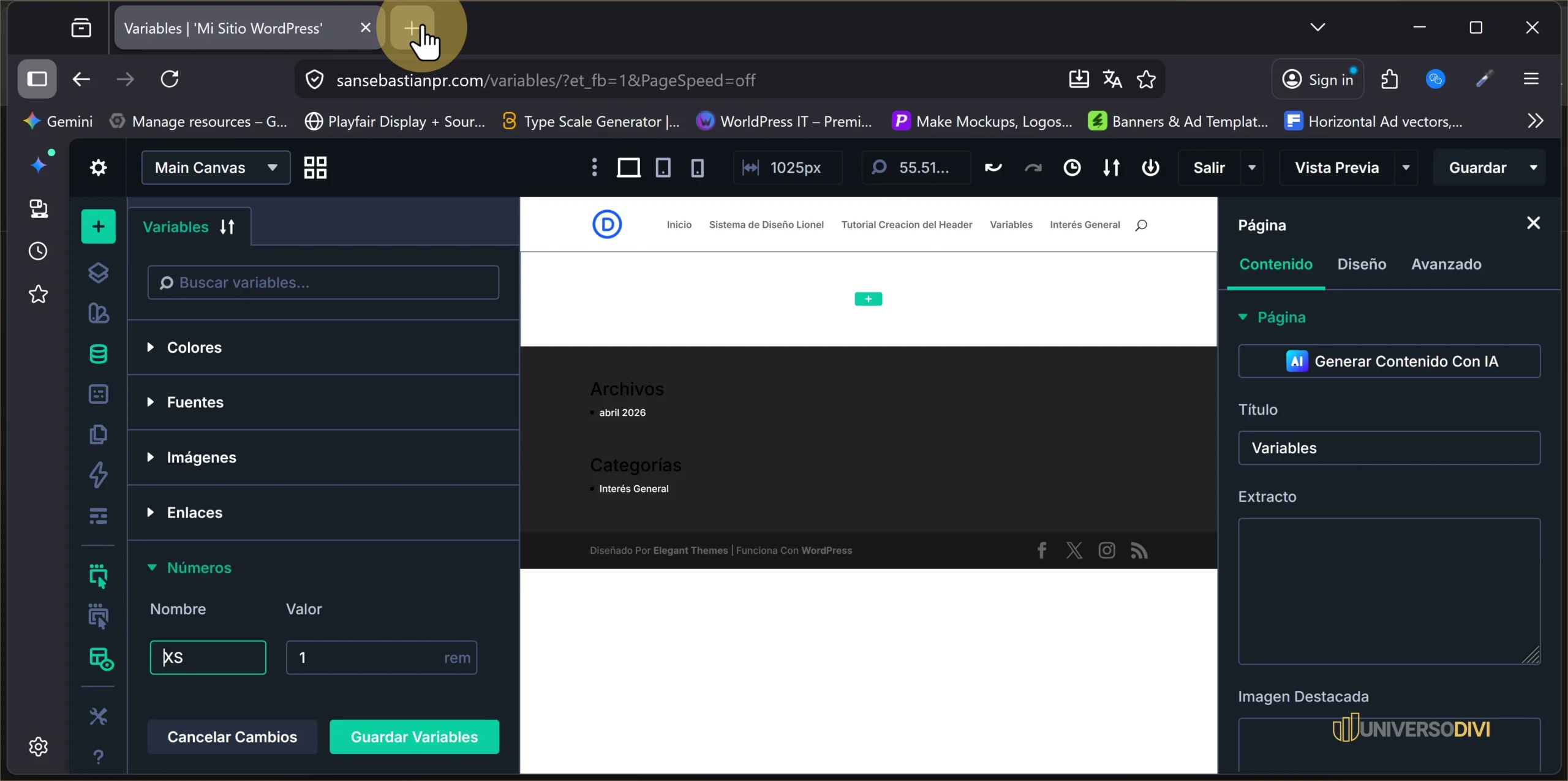Click the undo arrow in builder toolbar
The width and height of the screenshot is (1568, 781).
[x=993, y=167]
